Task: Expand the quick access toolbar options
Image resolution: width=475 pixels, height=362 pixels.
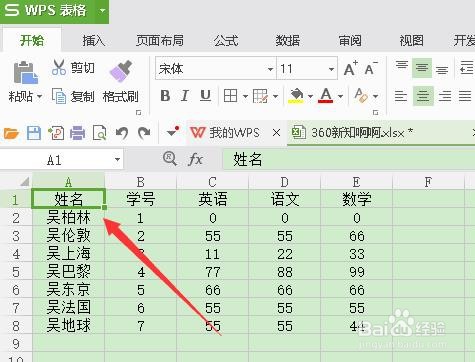Action: (x=173, y=132)
